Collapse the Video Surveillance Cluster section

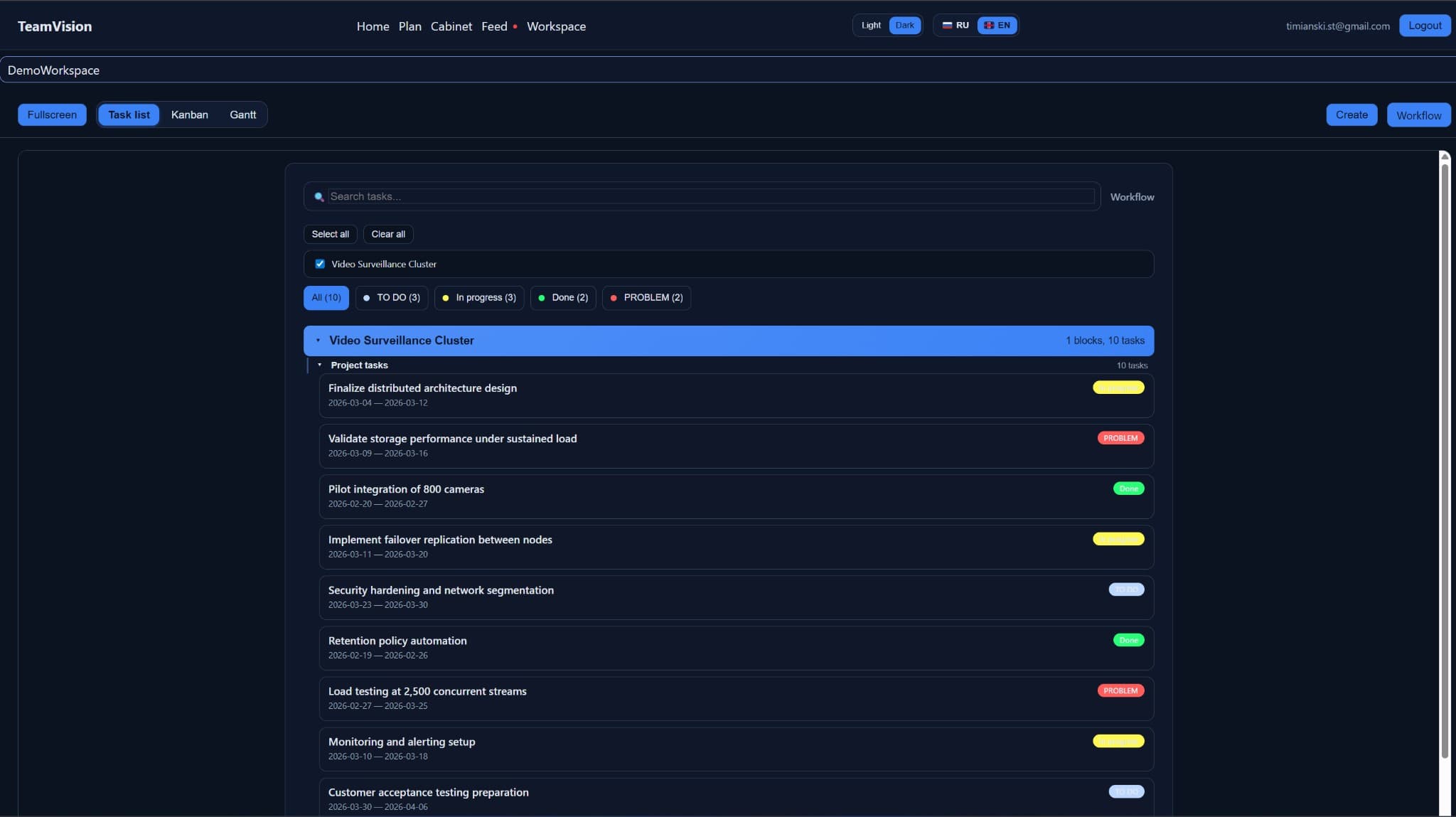pyautogui.click(x=318, y=341)
